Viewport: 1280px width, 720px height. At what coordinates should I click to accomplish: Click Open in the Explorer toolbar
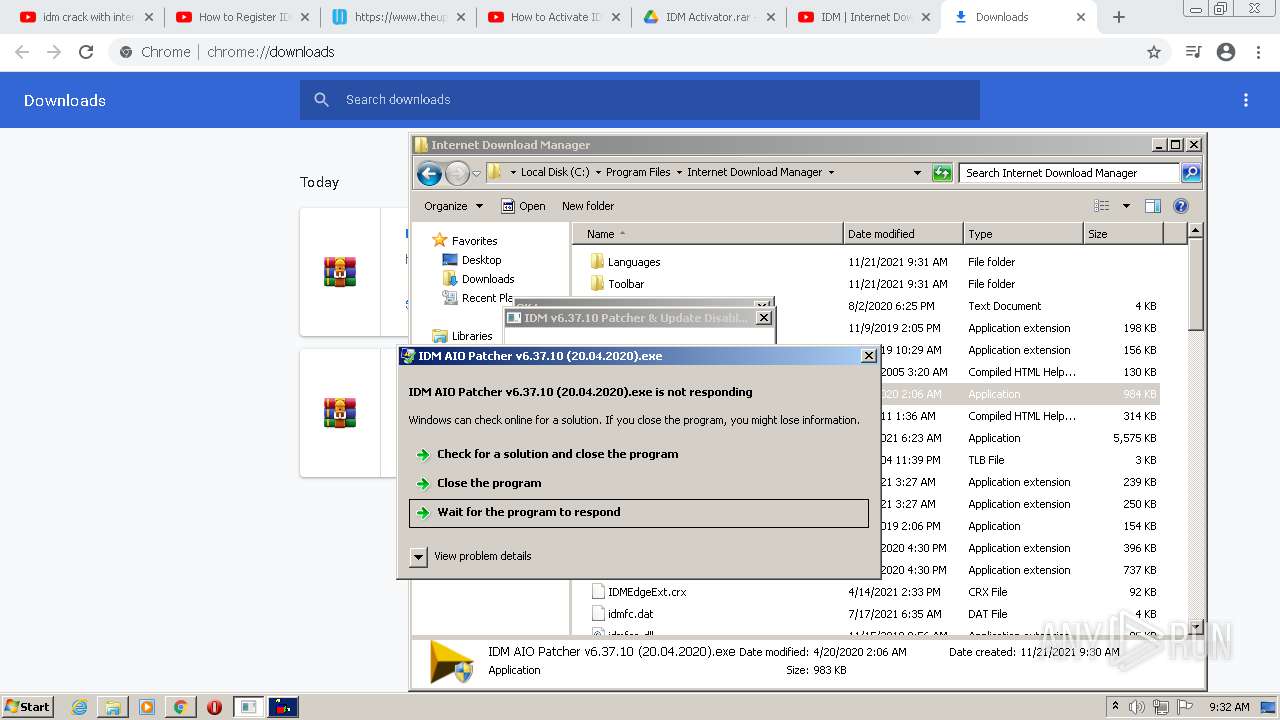point(523,206)
